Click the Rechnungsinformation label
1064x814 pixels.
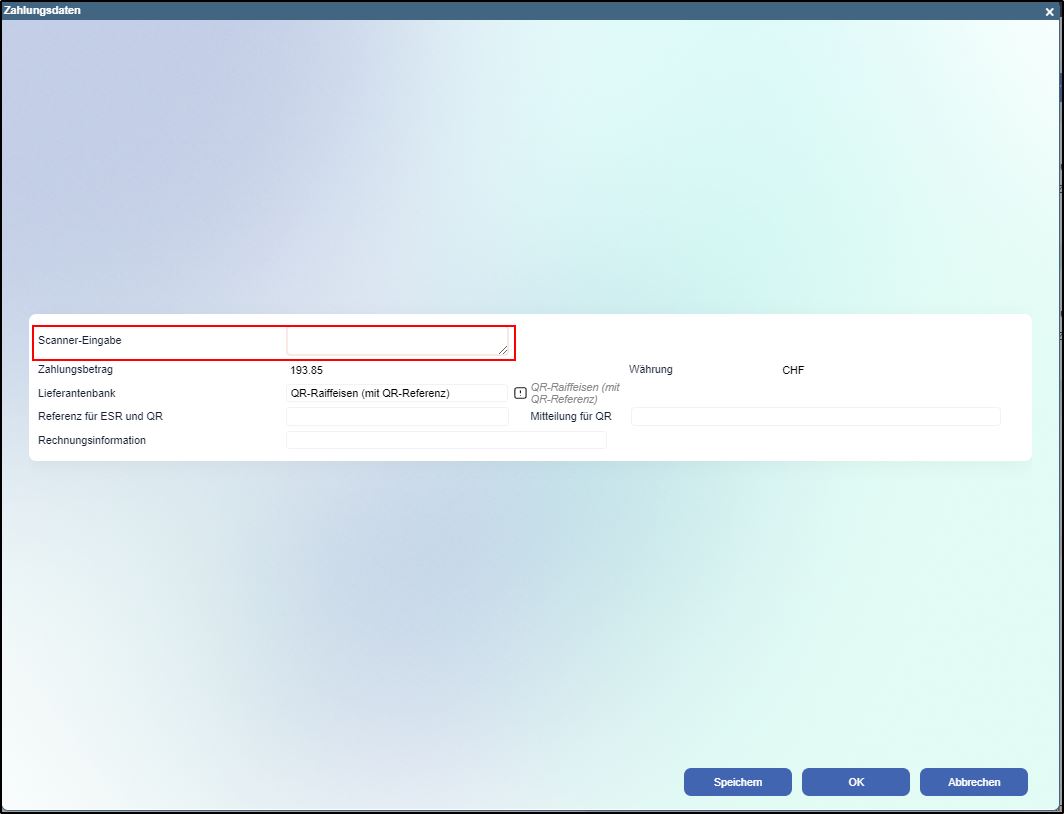[x=92, y=440]
